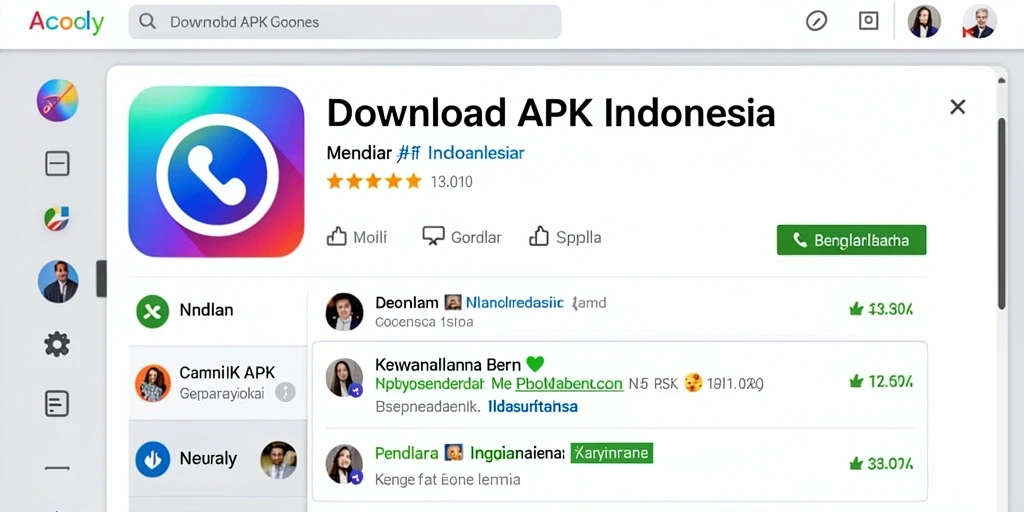Click the magnifier icon in the search bar
The image size is (1024, 512).
(148, 22)
